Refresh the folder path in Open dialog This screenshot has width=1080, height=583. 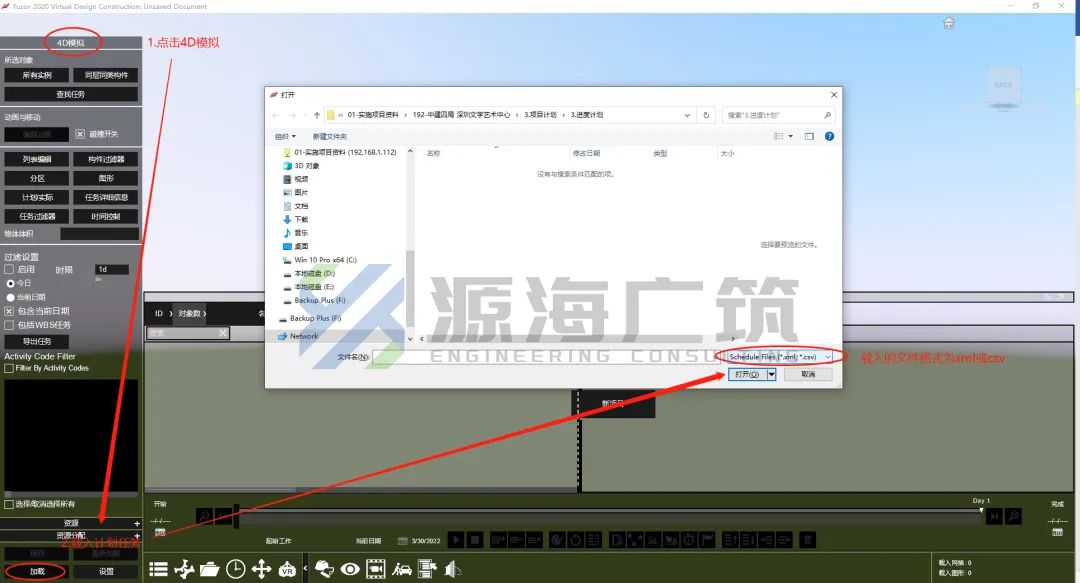(706, 115)
